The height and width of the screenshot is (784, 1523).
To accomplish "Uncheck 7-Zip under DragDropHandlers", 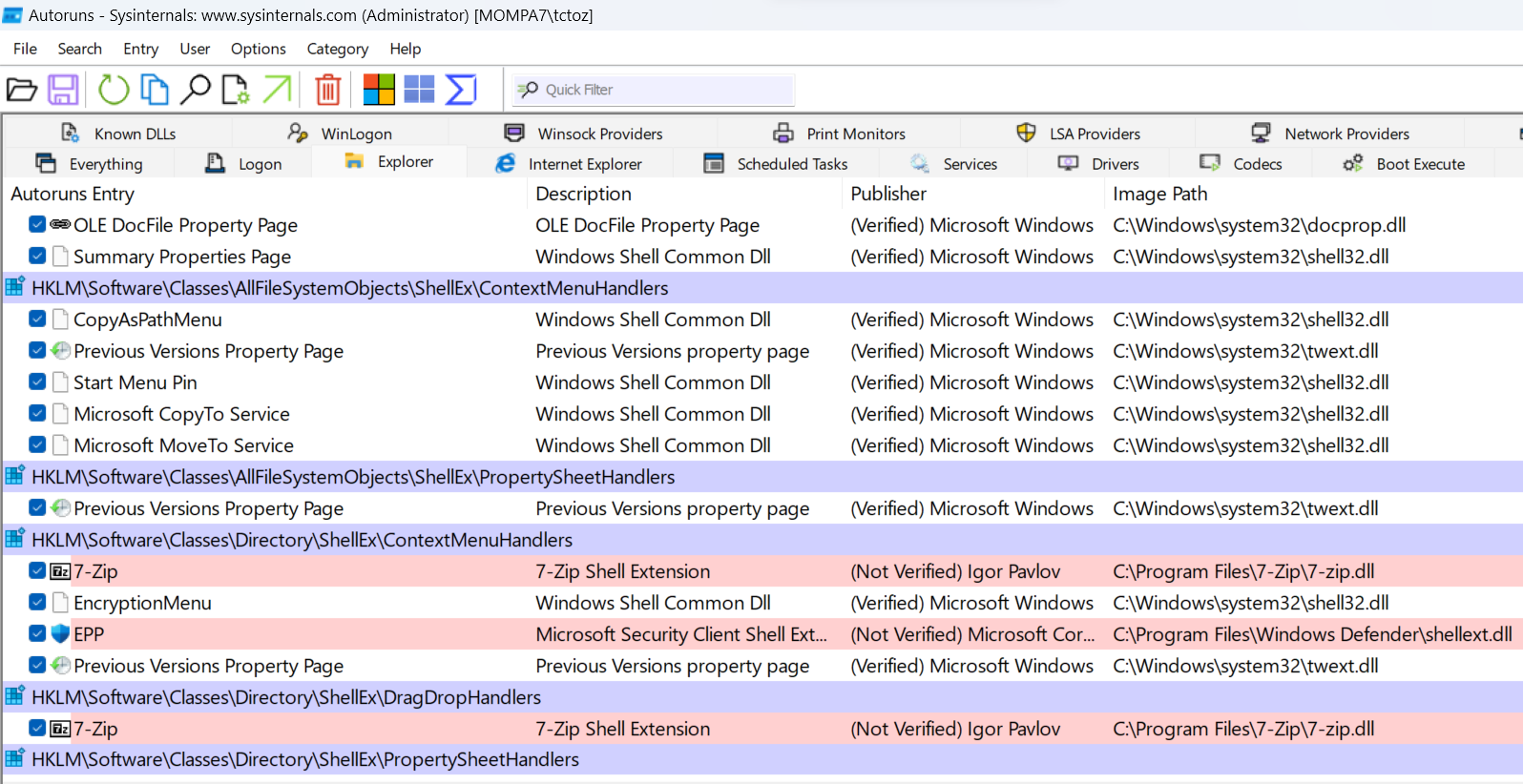I will pyautogui.click(x=37, y=728).
